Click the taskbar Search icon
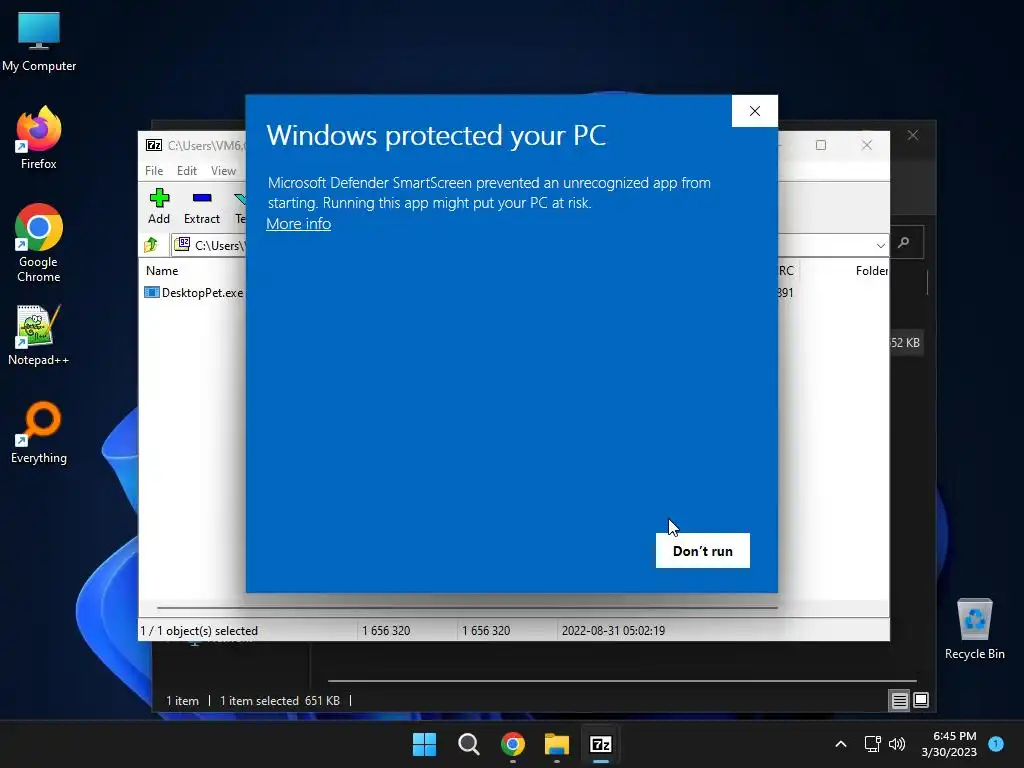The image size is (1024, 768). 468,744
